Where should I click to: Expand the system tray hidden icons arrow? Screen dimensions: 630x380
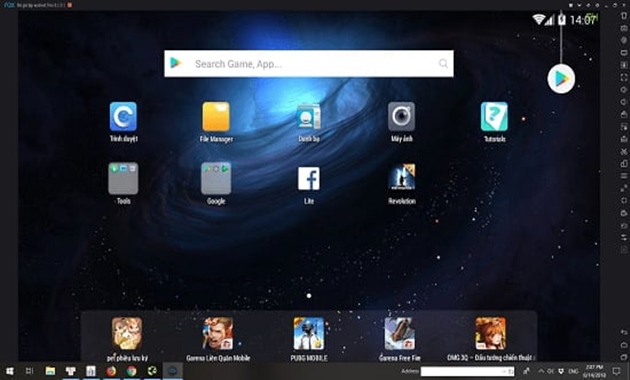pyautogui.click(x=541, y=371)
